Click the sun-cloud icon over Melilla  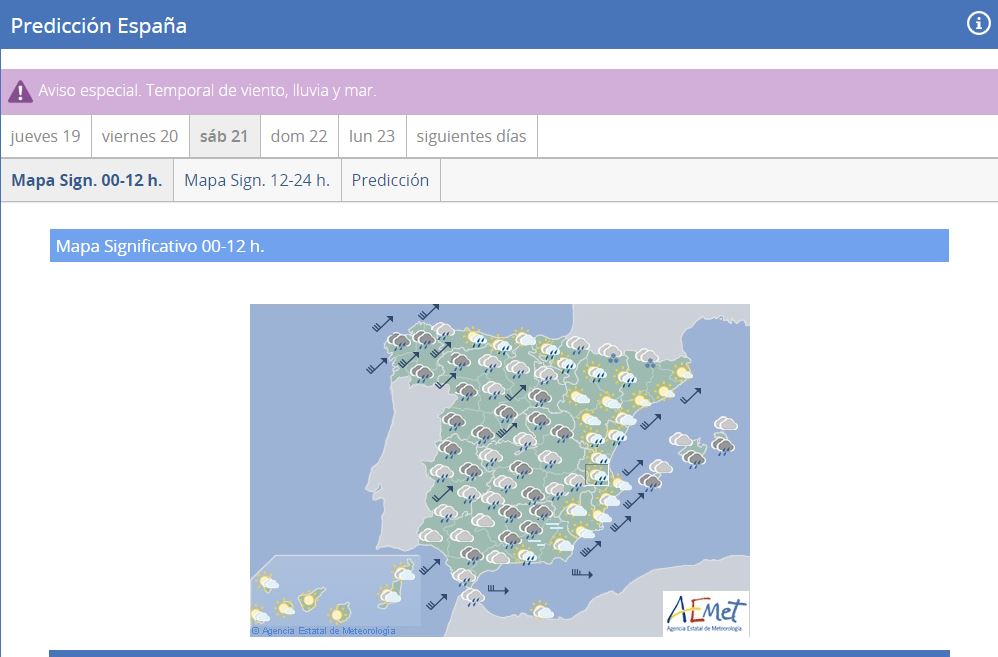(542, 610)
